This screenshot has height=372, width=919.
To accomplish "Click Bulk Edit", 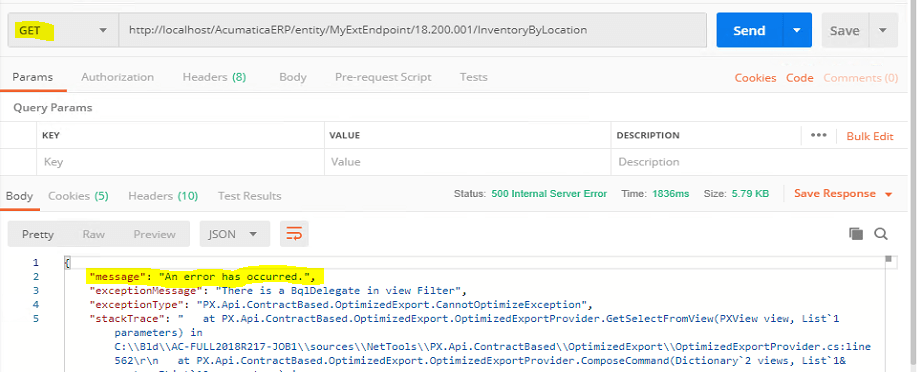I will [870, 136].
